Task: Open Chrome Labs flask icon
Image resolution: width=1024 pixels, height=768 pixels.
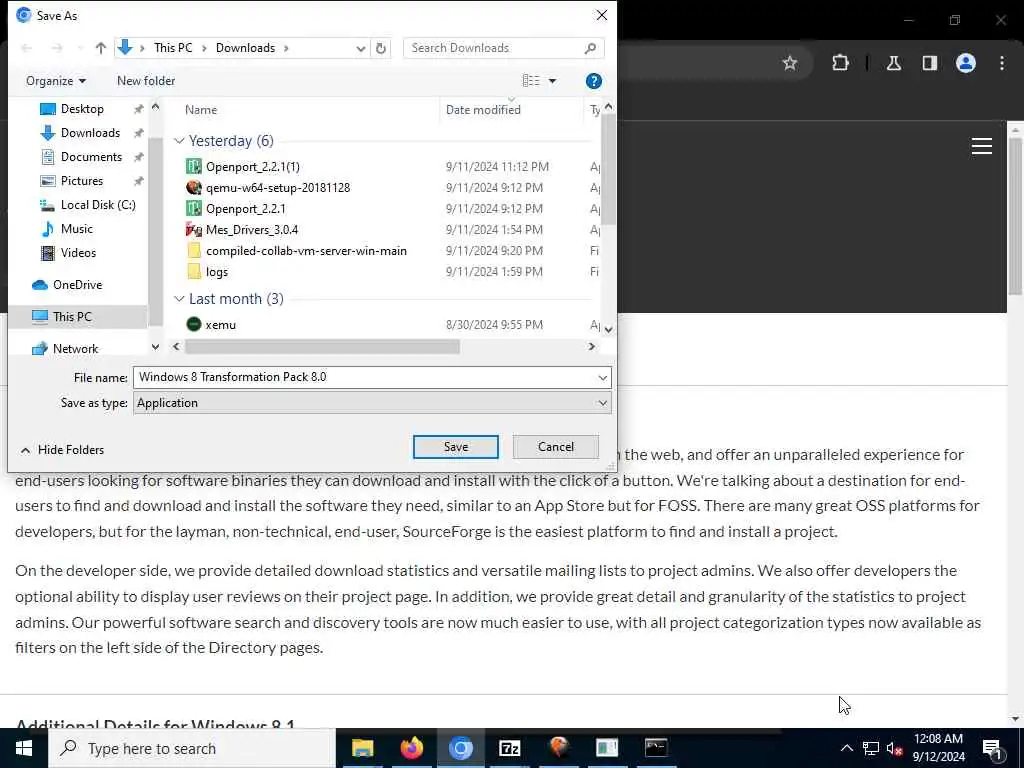Action: click(893, 63)
